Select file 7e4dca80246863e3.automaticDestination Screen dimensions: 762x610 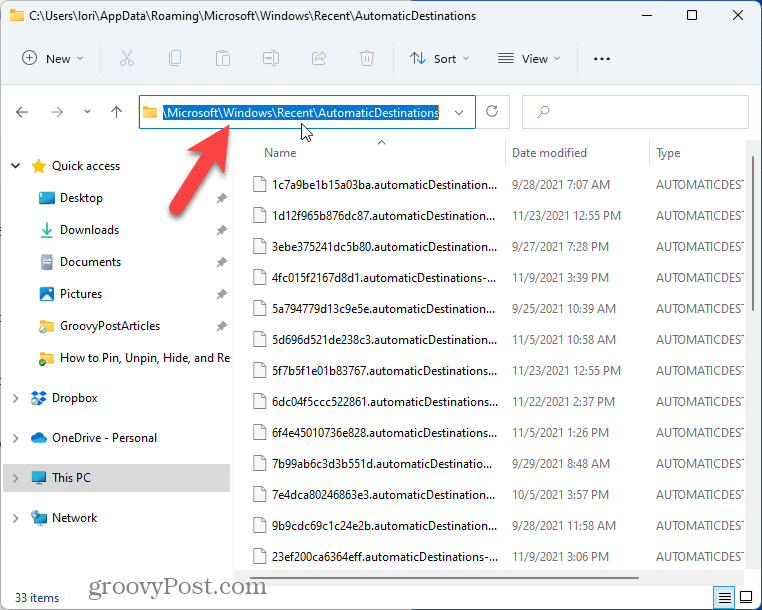[x=383, y=495]
